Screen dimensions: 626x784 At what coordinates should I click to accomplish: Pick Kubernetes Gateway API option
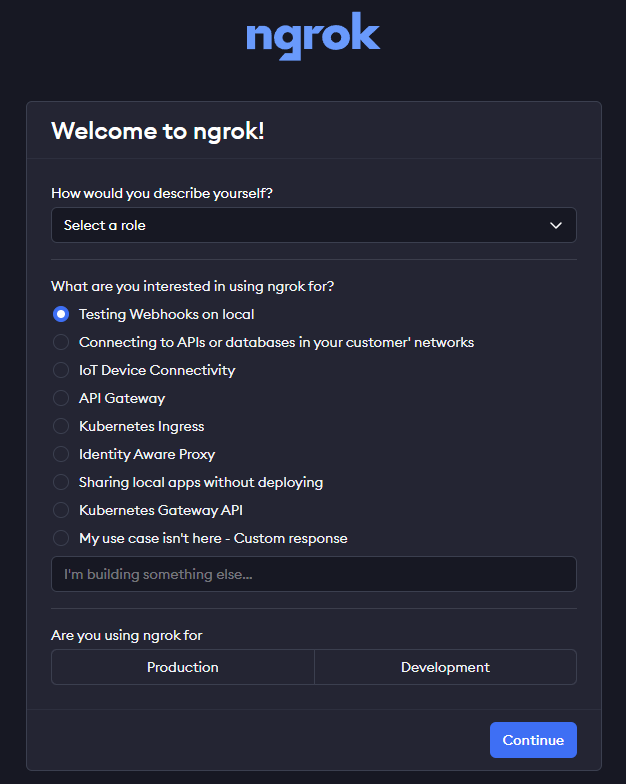(x=61, y=510)
